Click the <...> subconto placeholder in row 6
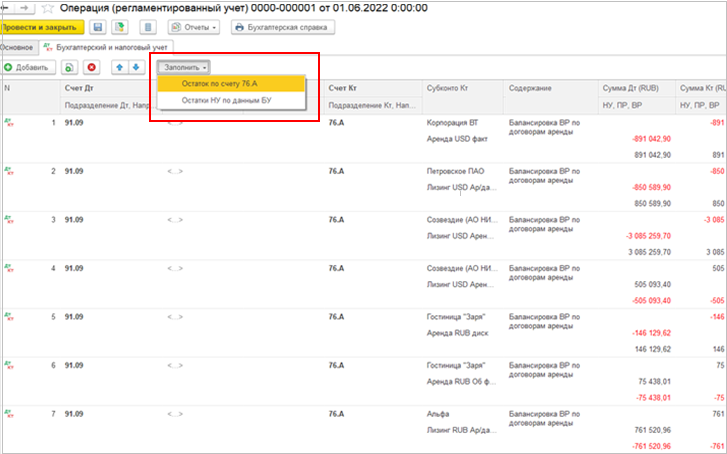The image size is (727, 454). [x=175, y=365]
